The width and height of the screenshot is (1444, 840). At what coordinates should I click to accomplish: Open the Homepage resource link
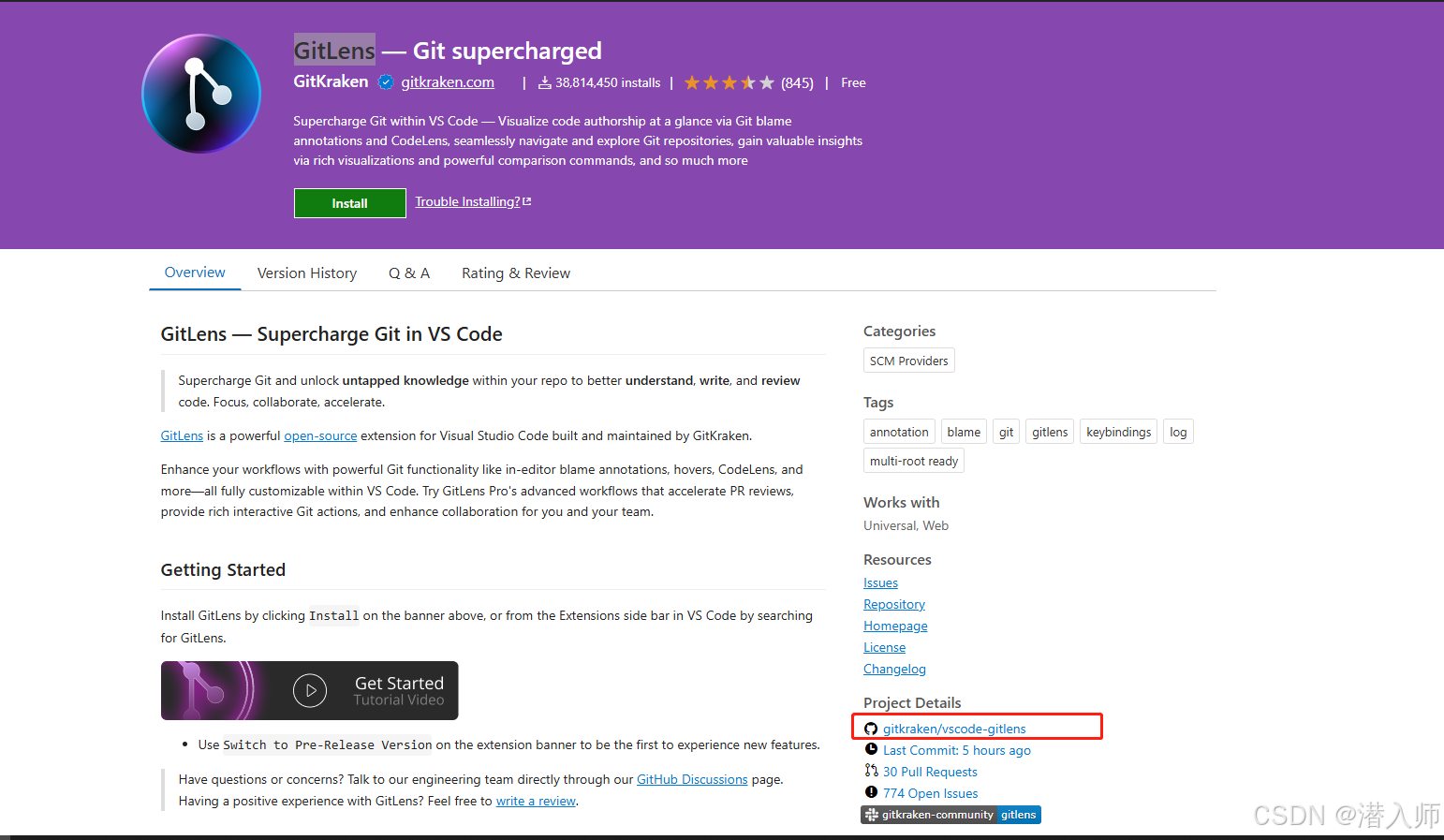(895, 626)
